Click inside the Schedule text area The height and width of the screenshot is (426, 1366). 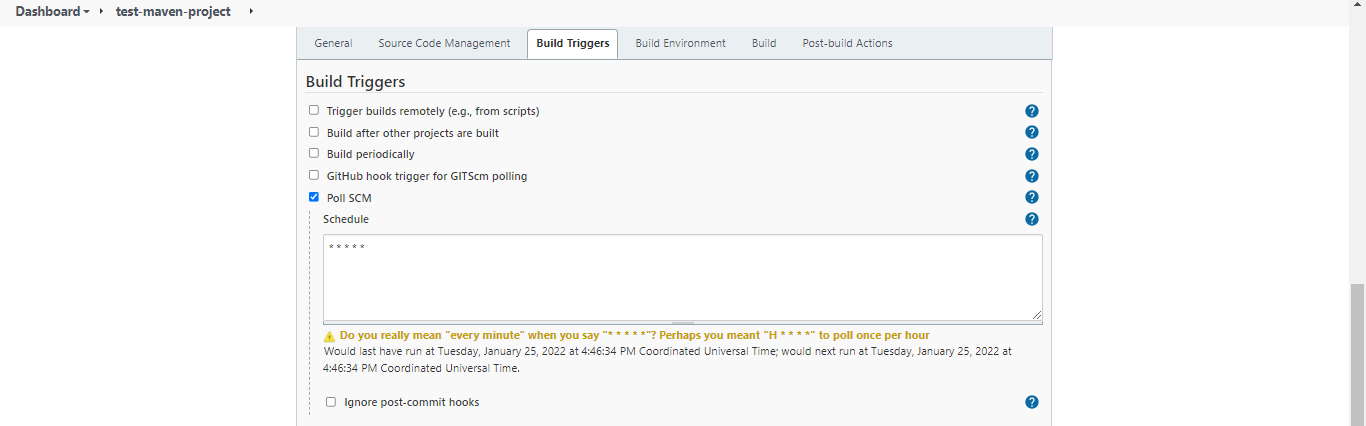(x=683, y=277)
